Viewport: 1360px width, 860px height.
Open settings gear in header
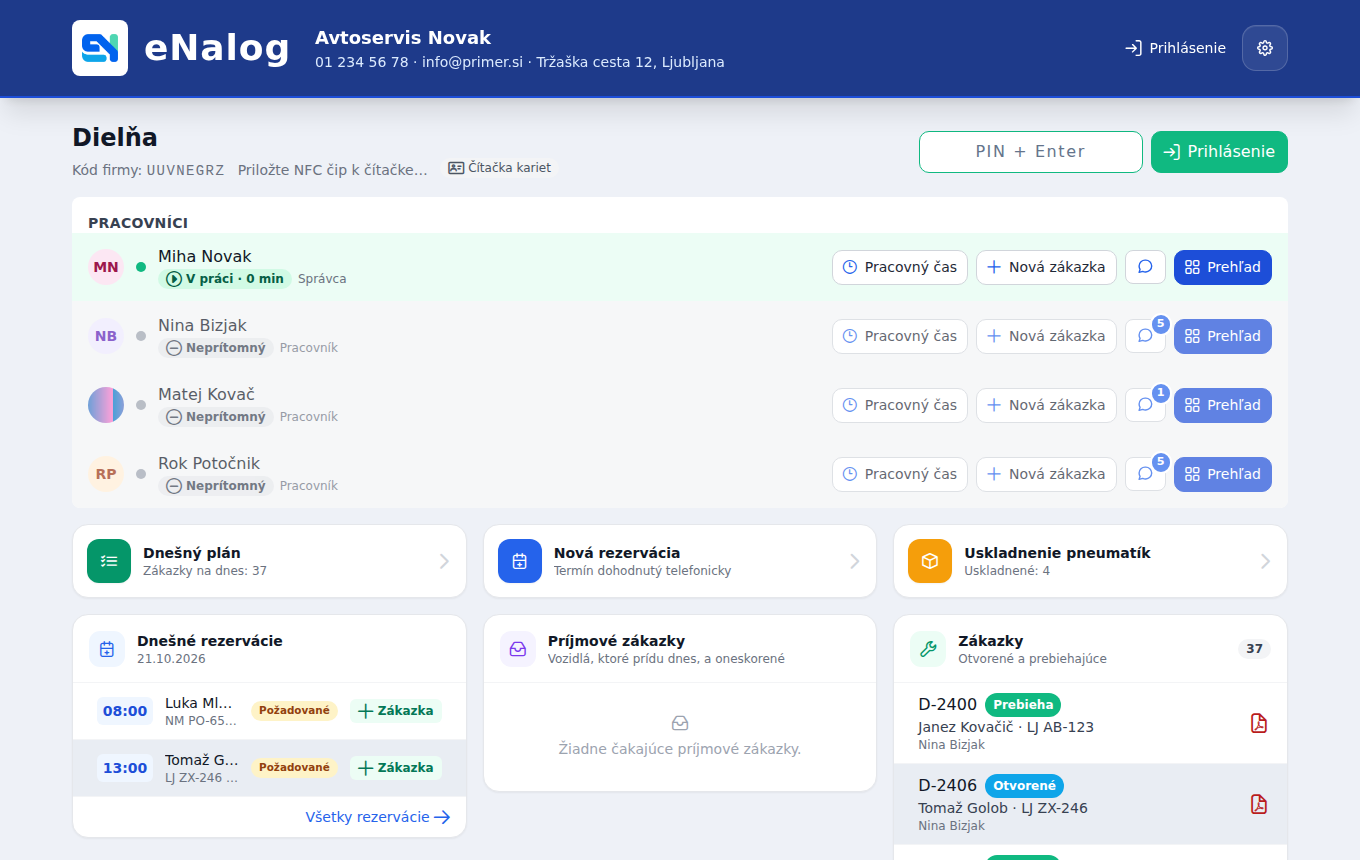pyautogui.click(x=1265, y=48)
